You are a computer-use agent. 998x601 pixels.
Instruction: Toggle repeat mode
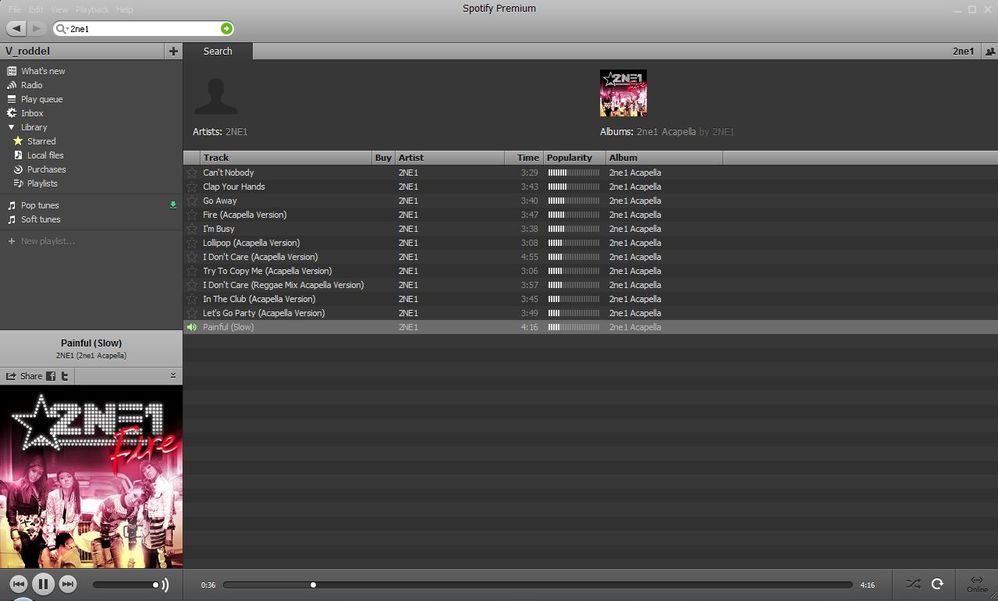tap(938, 584)
